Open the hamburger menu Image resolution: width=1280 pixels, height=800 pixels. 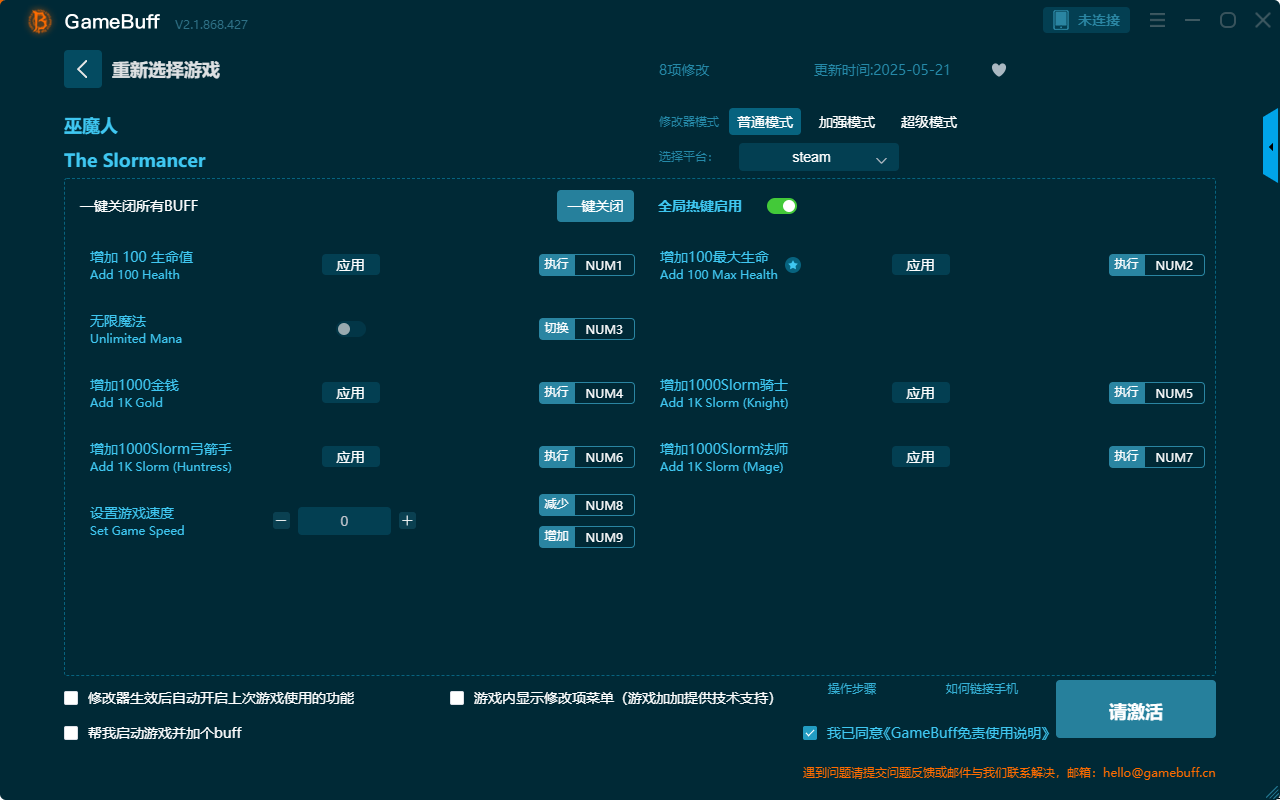tap(1157, 20)
